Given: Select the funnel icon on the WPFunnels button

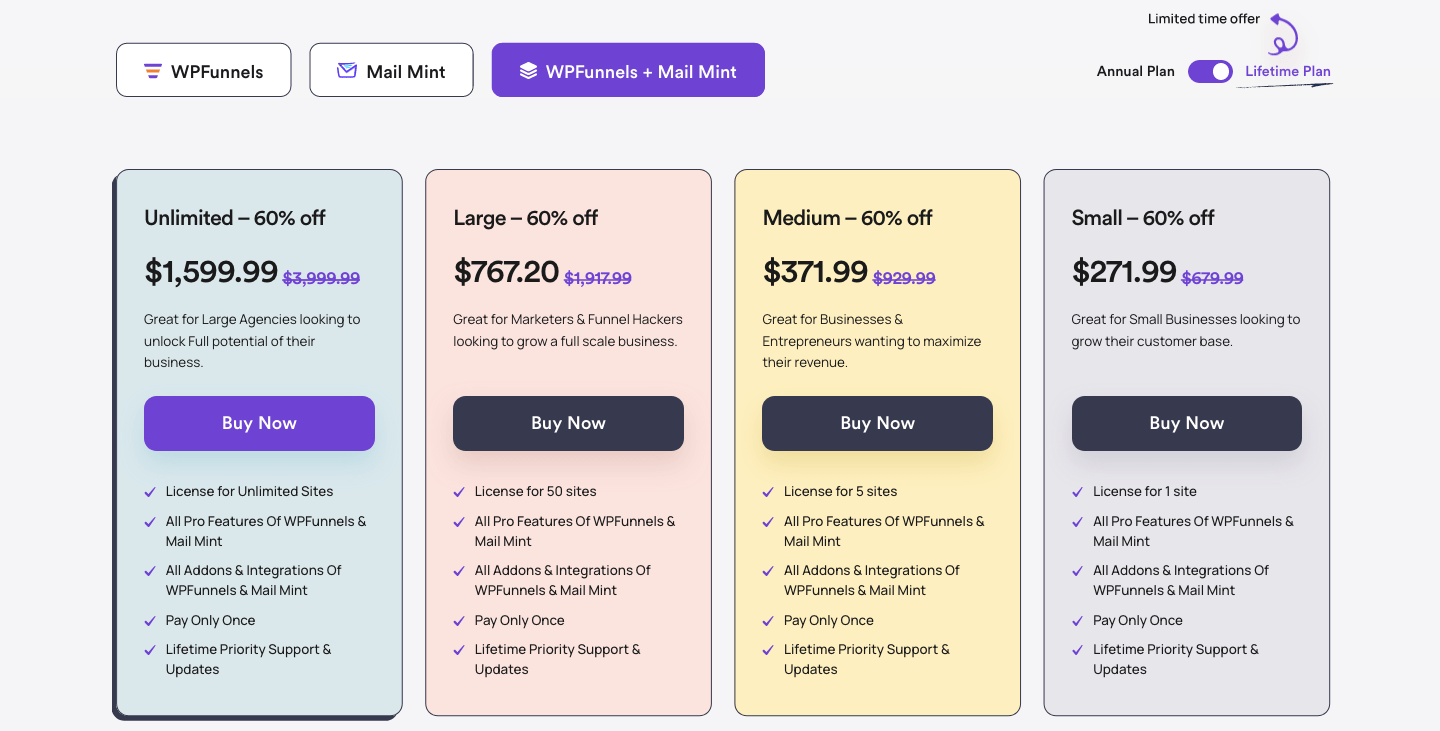Looking at the screenshot, I should tap(152, 70).
